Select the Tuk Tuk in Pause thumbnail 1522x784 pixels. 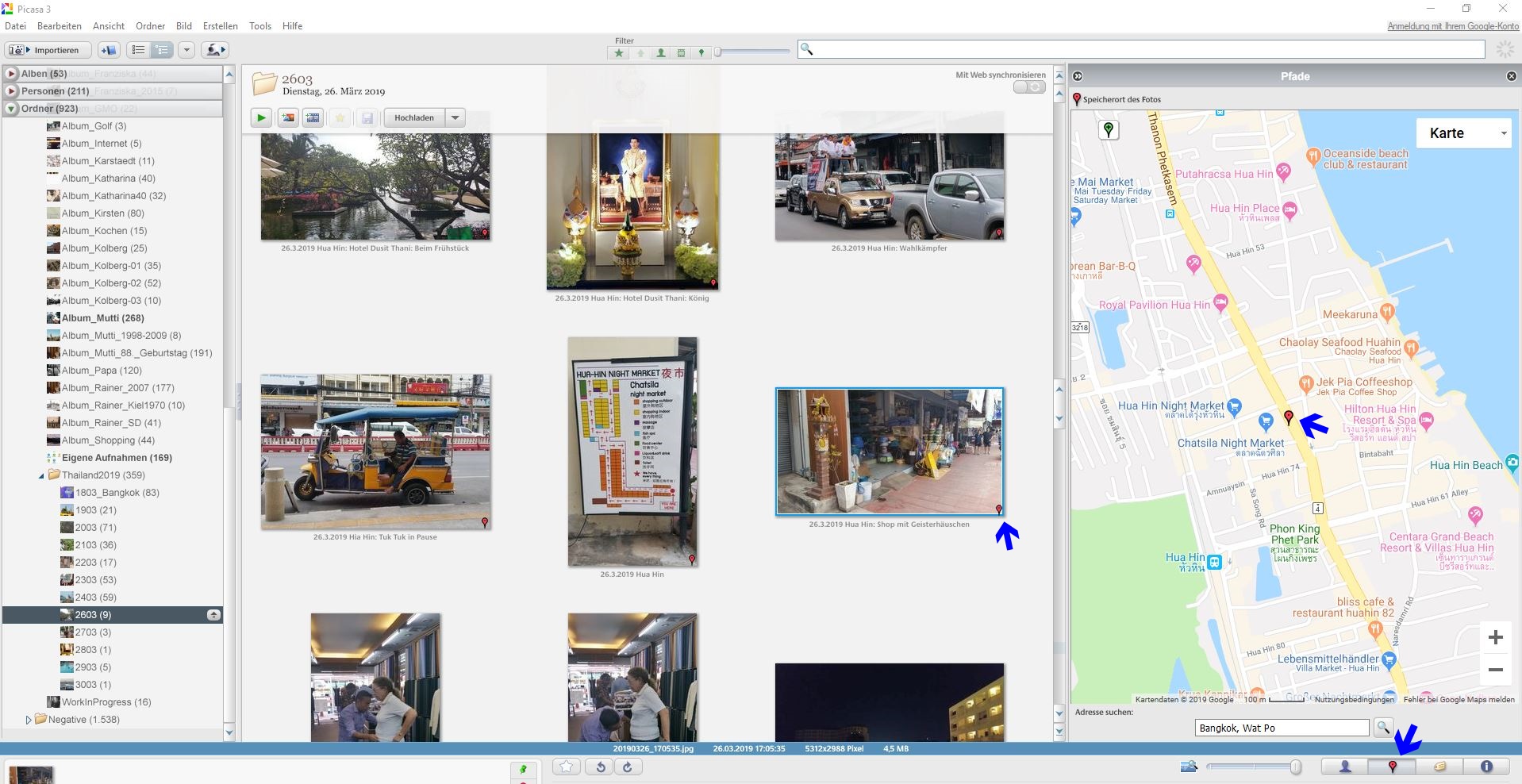click(x=375, y=452)
